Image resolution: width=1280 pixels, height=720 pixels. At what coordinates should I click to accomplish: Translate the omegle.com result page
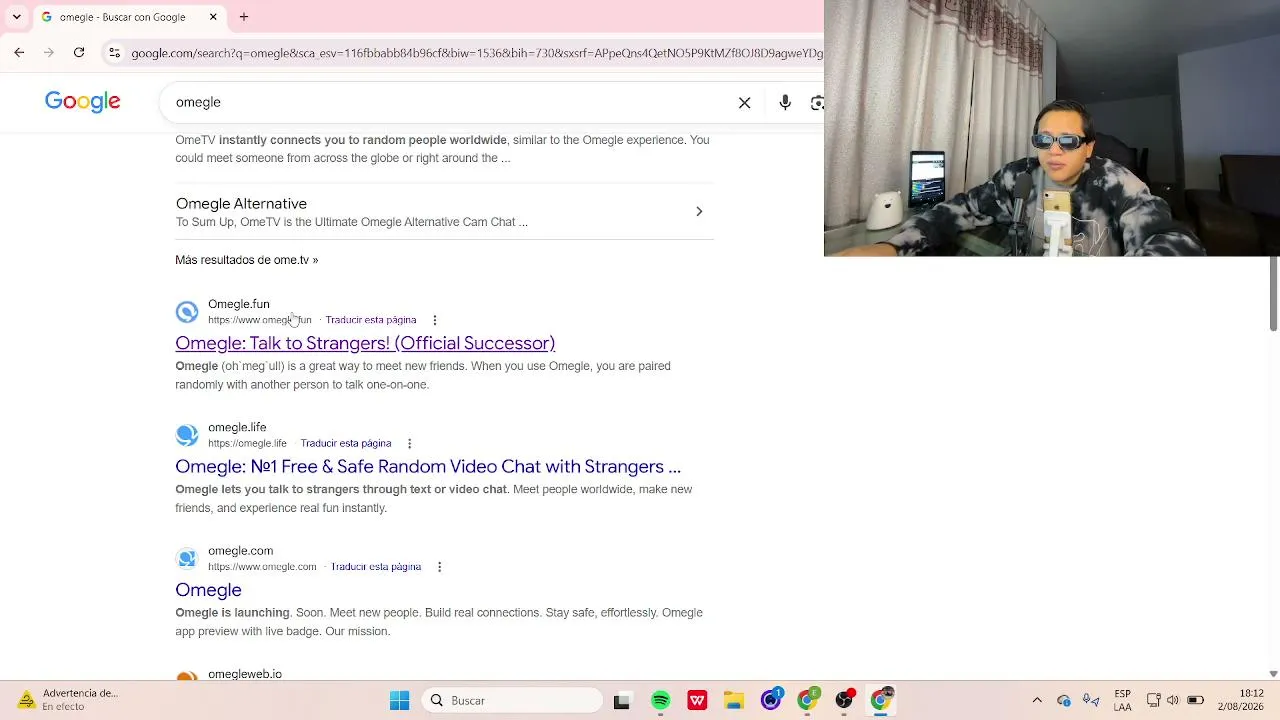(376, 566)
